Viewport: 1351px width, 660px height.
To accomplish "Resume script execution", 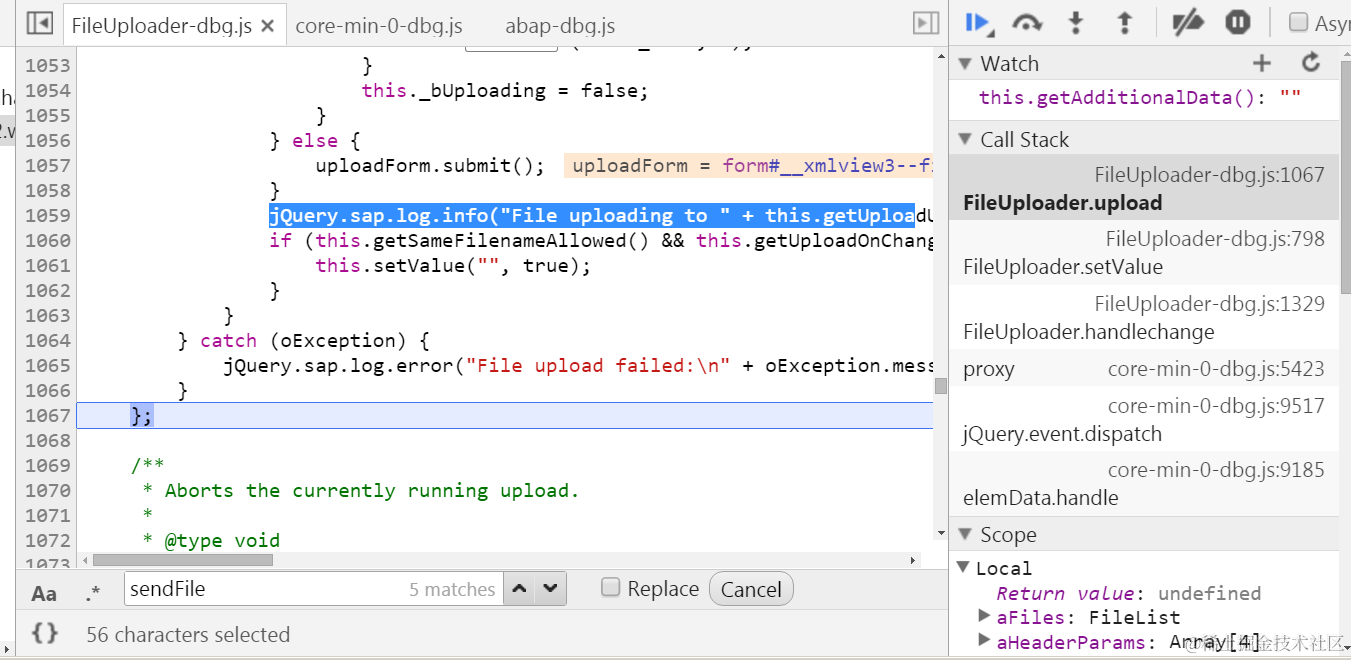I will (978, 22).
